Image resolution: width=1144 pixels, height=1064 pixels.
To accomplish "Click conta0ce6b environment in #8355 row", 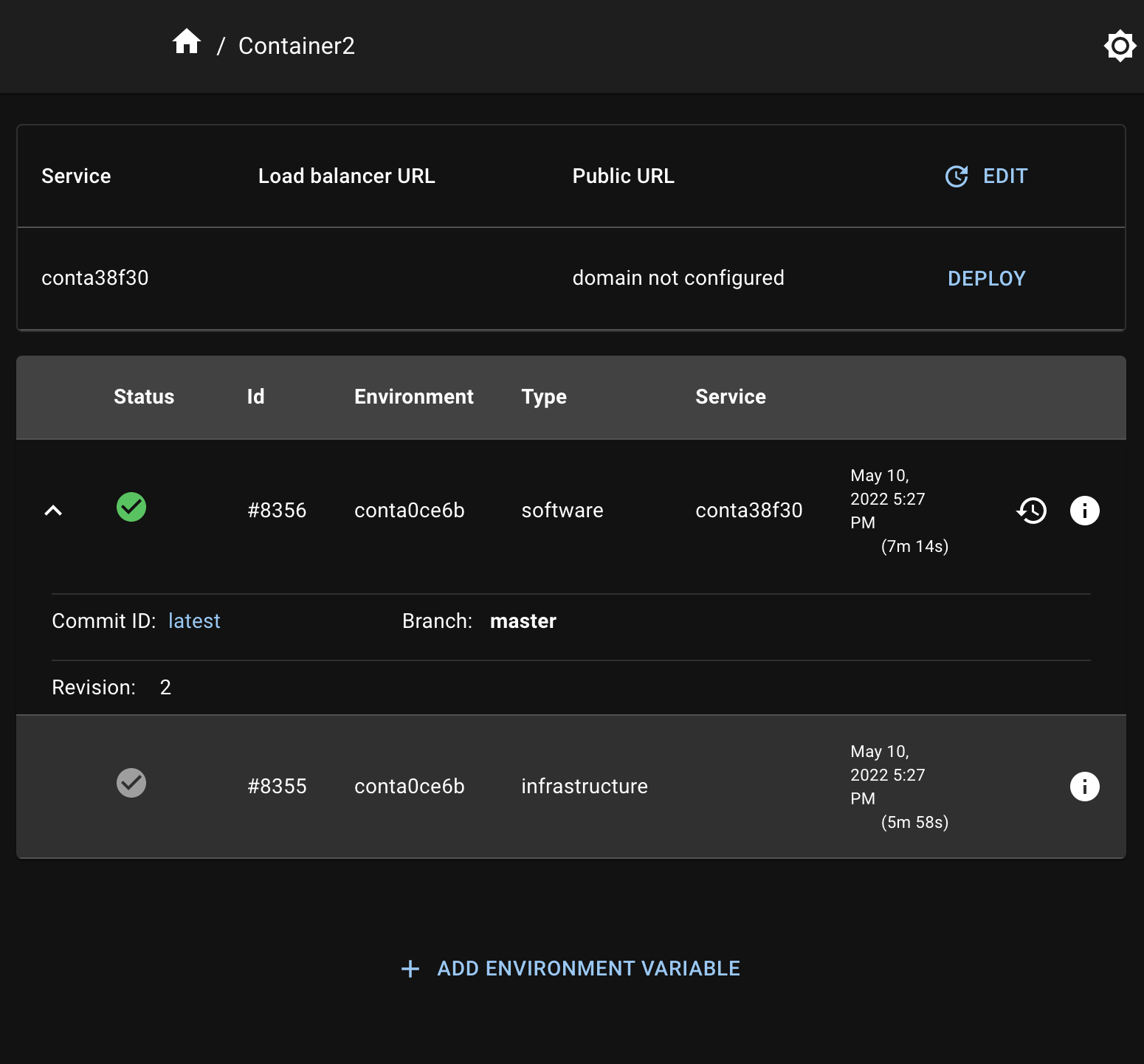I will pyautogui.click(x=410, y=787).
